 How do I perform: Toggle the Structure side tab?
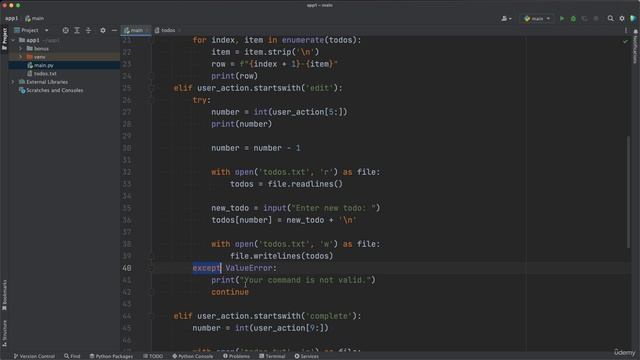click(x=4, y=333)
